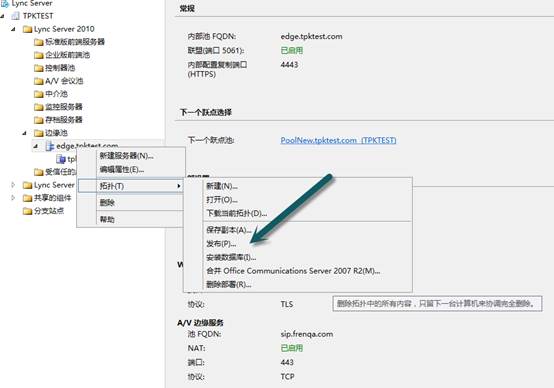
Task: Click the 共享的组件 folder icon
Action: 27,198
